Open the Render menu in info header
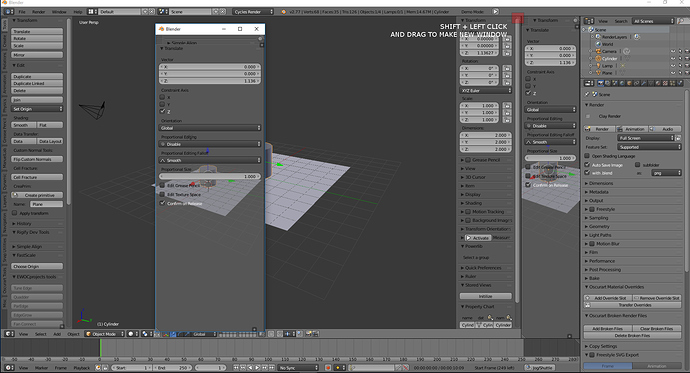 39,12
